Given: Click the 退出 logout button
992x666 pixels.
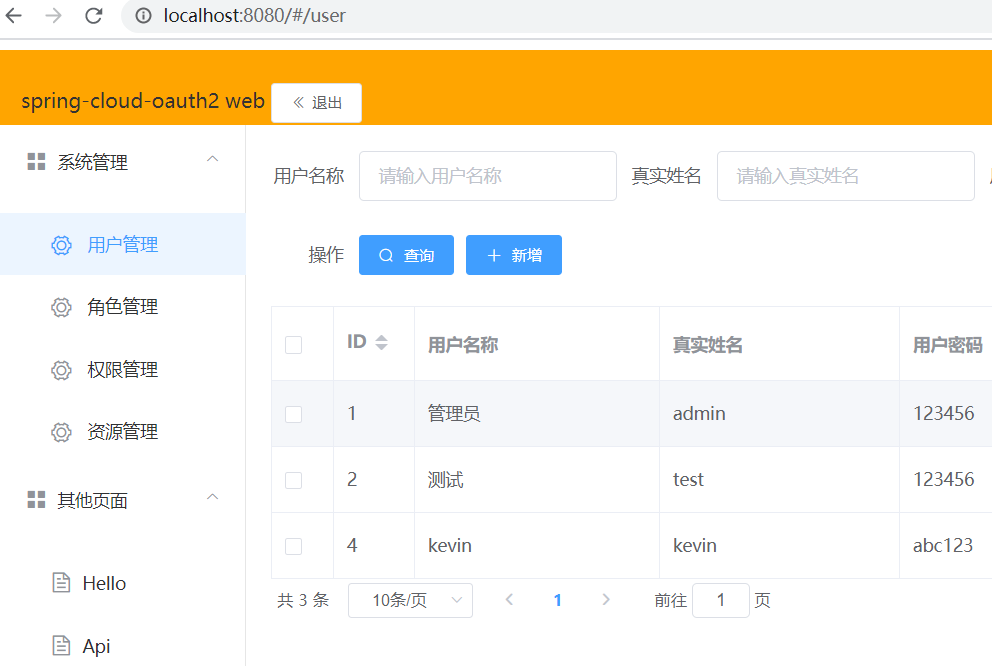Looking at the screenshot, I should click(x=316, y=102).
